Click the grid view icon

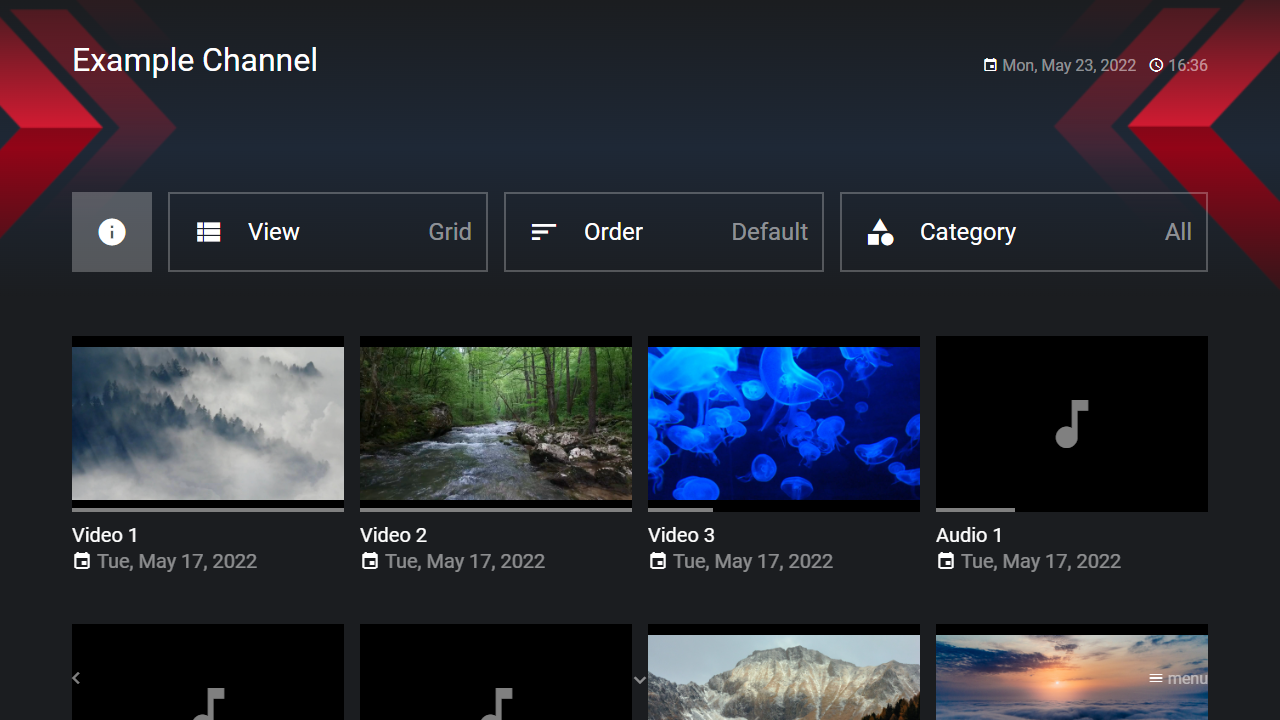click(x=208, y=232)
